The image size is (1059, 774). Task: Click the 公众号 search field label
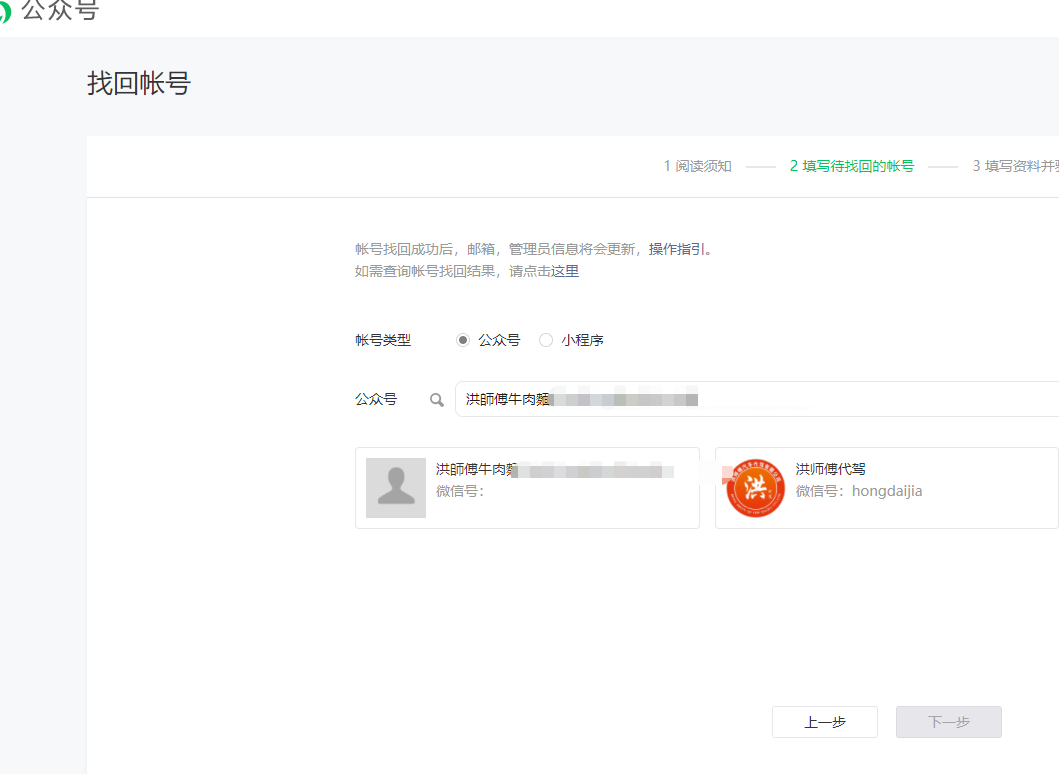376,399
